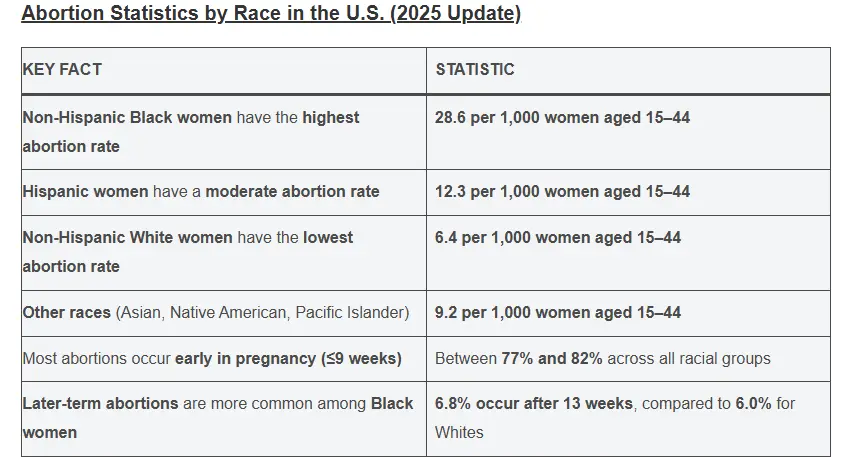Click the 'moderate abortion rate' bold text

click(x=292, y=191)
